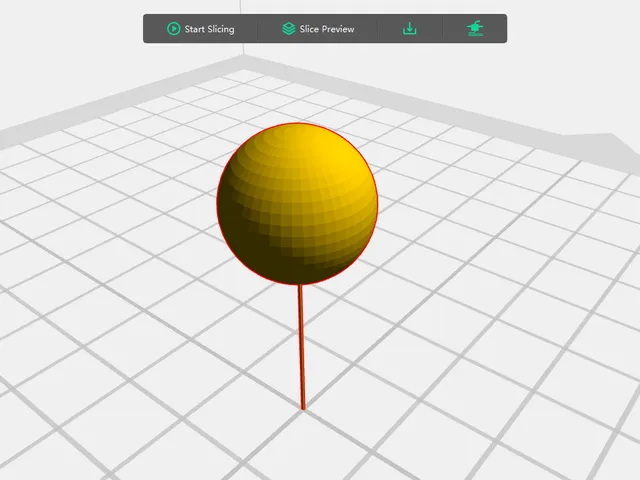Click the Slice Preview layers icon
The height and width of the screenshot is (480, 640).
click(289, 29)
